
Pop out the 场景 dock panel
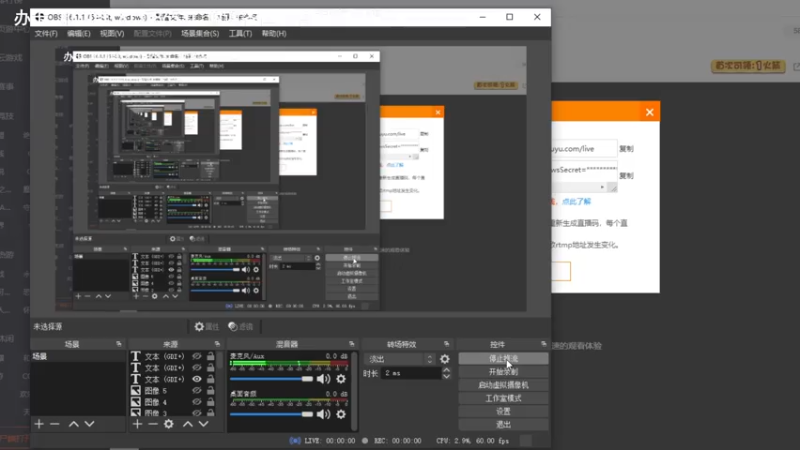[x=119, y=344]
